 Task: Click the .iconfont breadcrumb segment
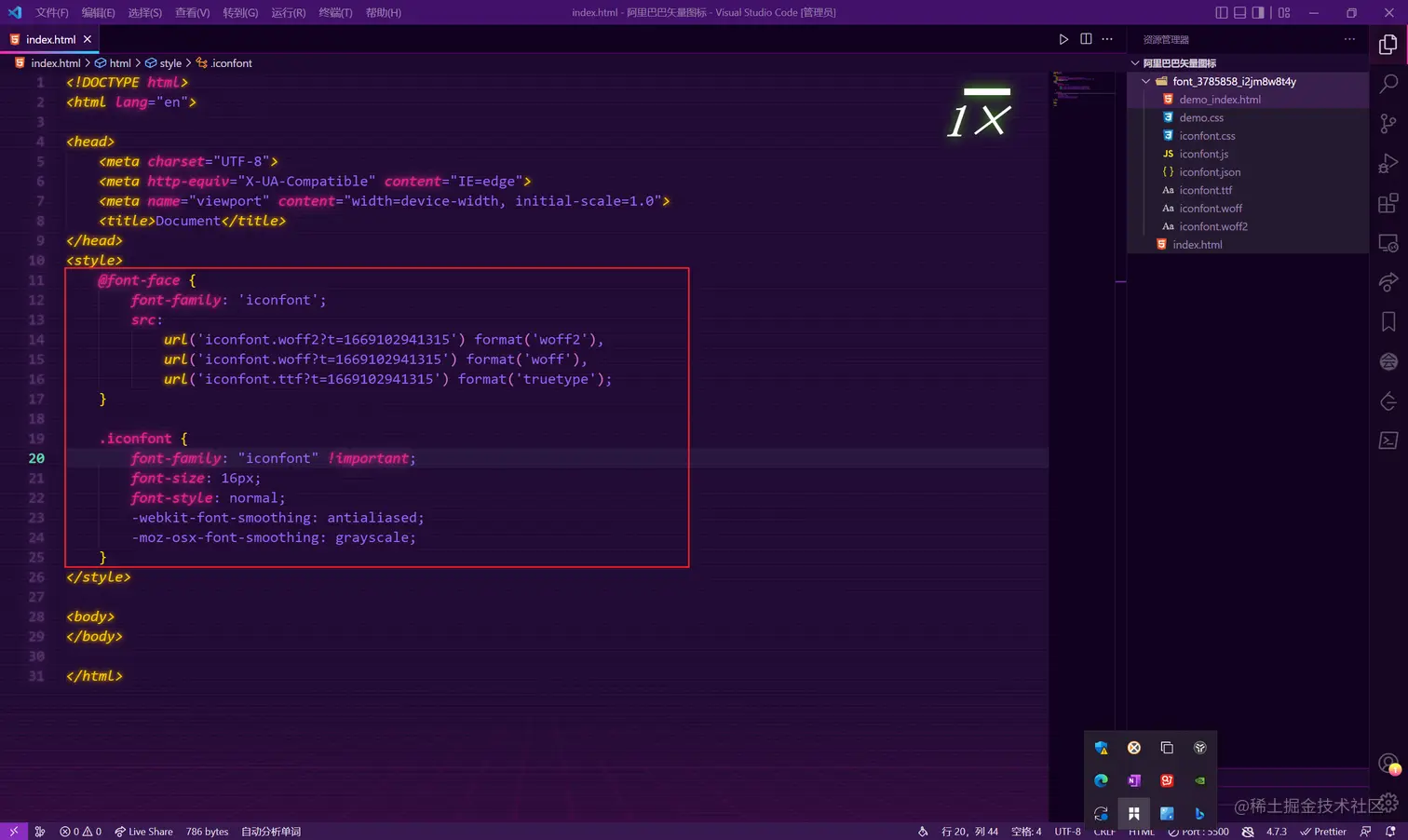(223, 62)
